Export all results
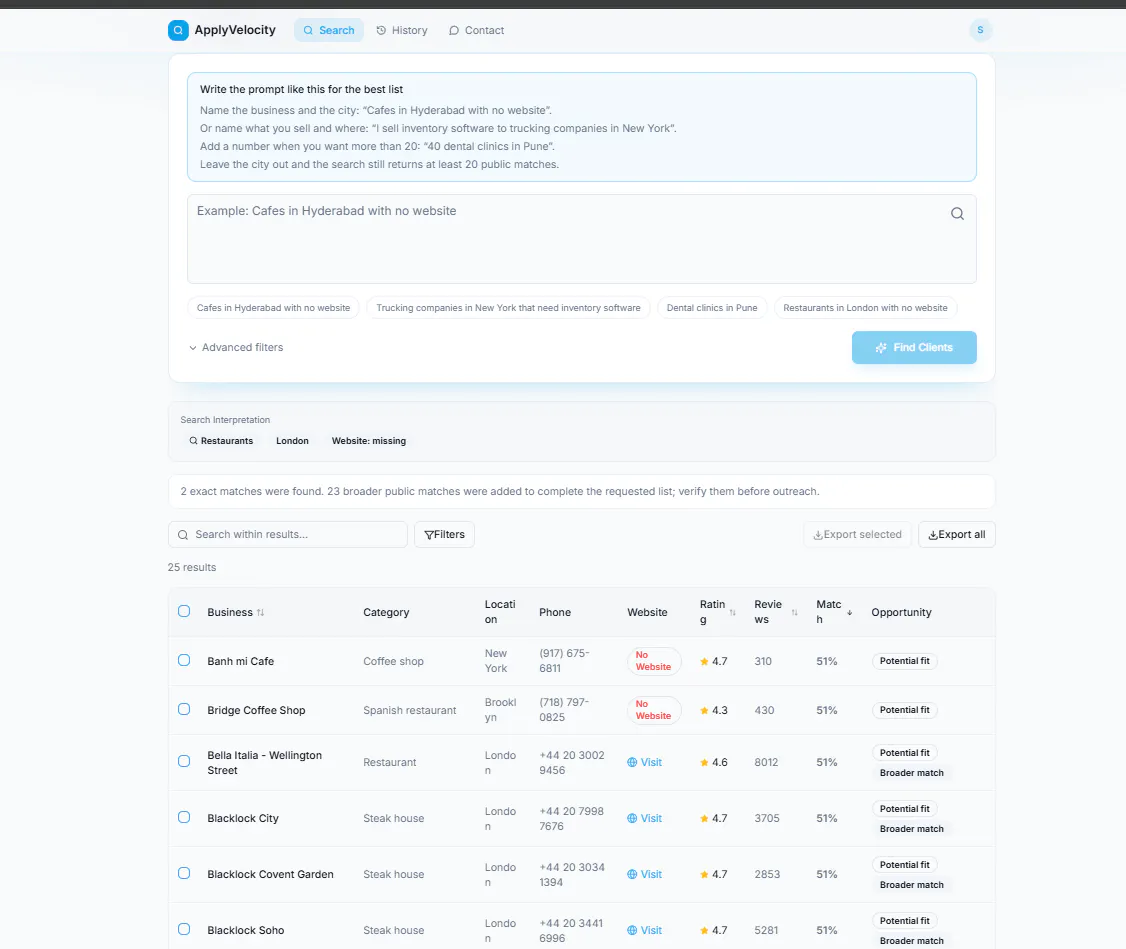Screen dimensions: 1126x949 (x=957, y=535)
